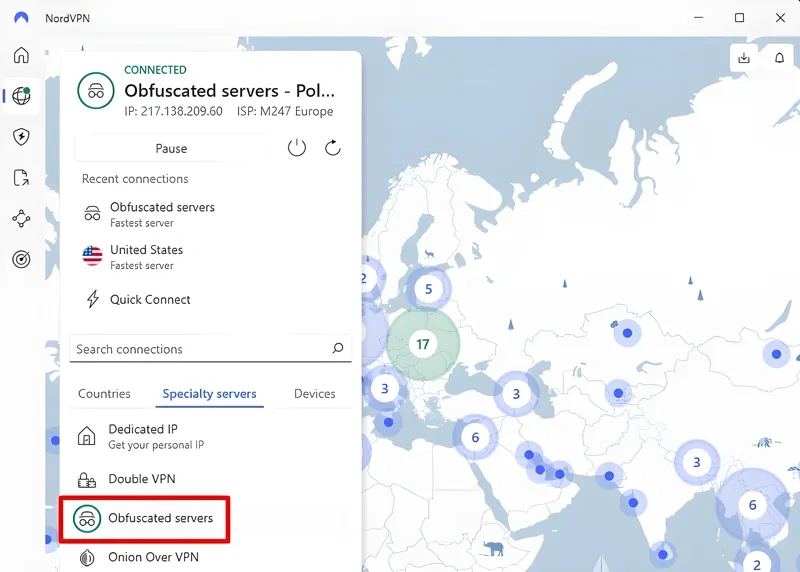Viewport: 800px width, 572px height.
Task: Click the download icon on map
Action: (744, 58)
